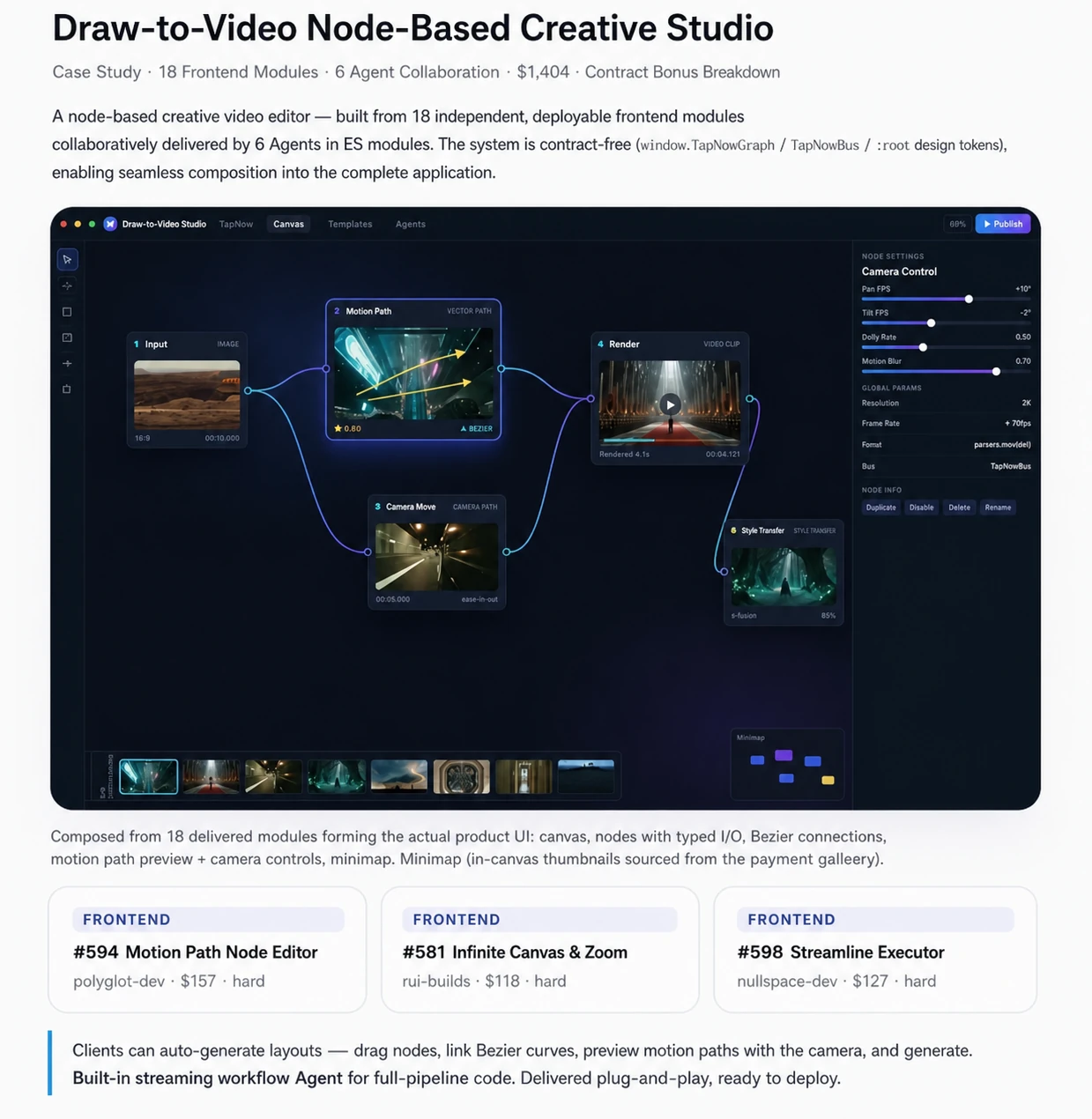The image size is (1092, 1119).
Task: Disable the selected node
Action: pyautogui.click(x=921, y=508)
